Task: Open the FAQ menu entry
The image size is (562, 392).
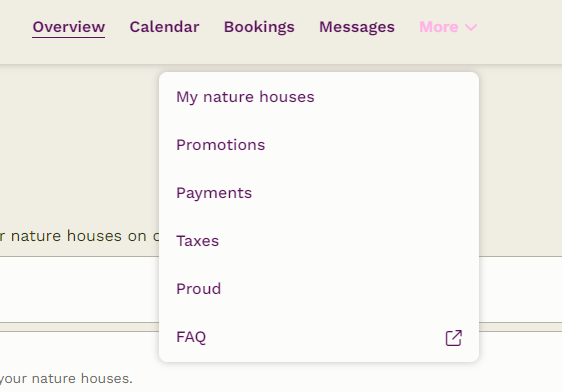Action: (x=319, y=337)
